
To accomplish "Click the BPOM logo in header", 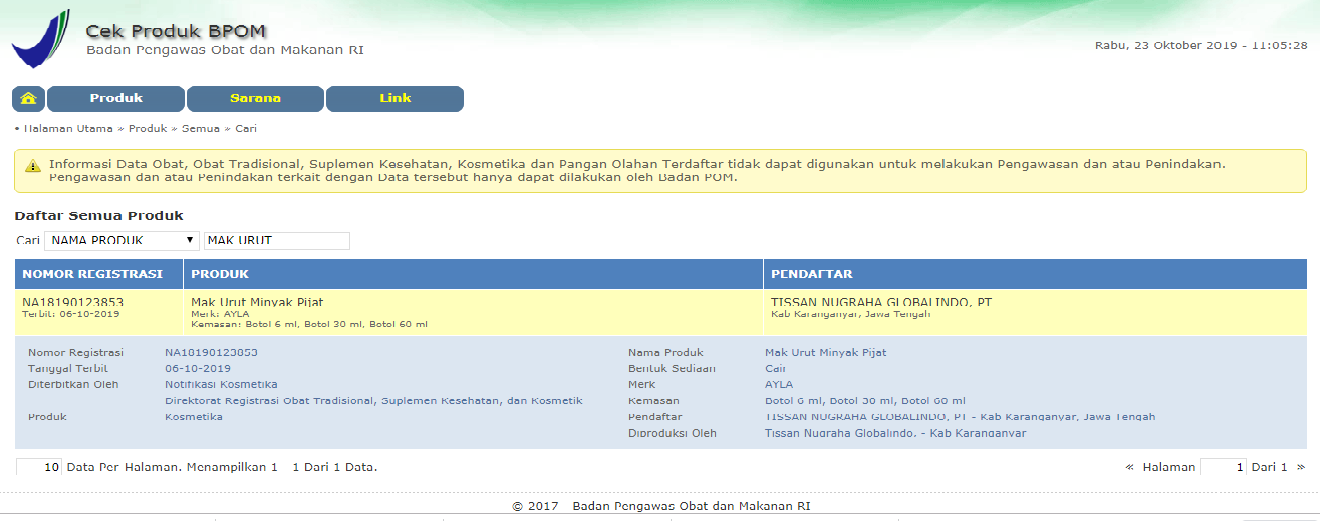I will pos(40,37).
